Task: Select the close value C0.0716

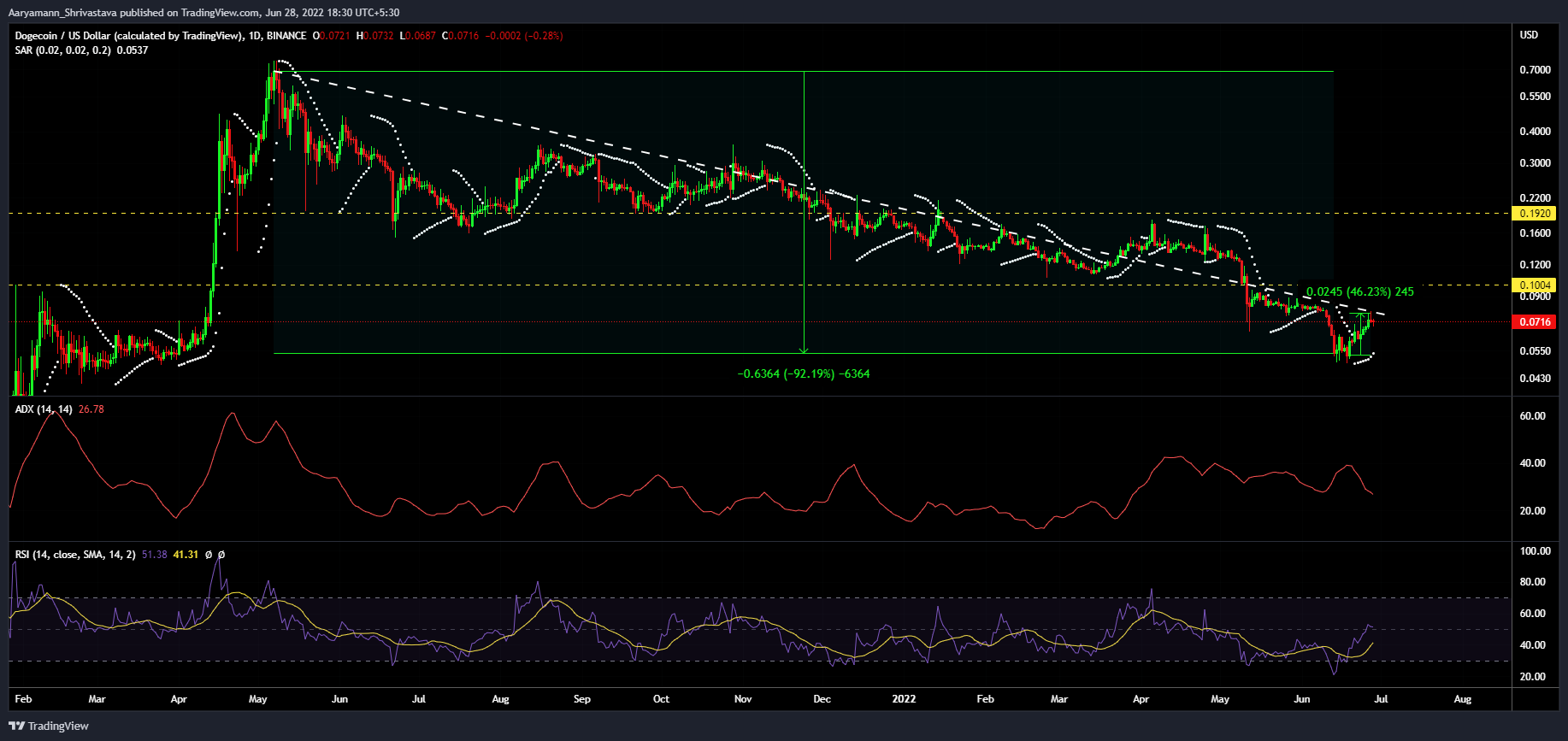Action: coord(461,36)
